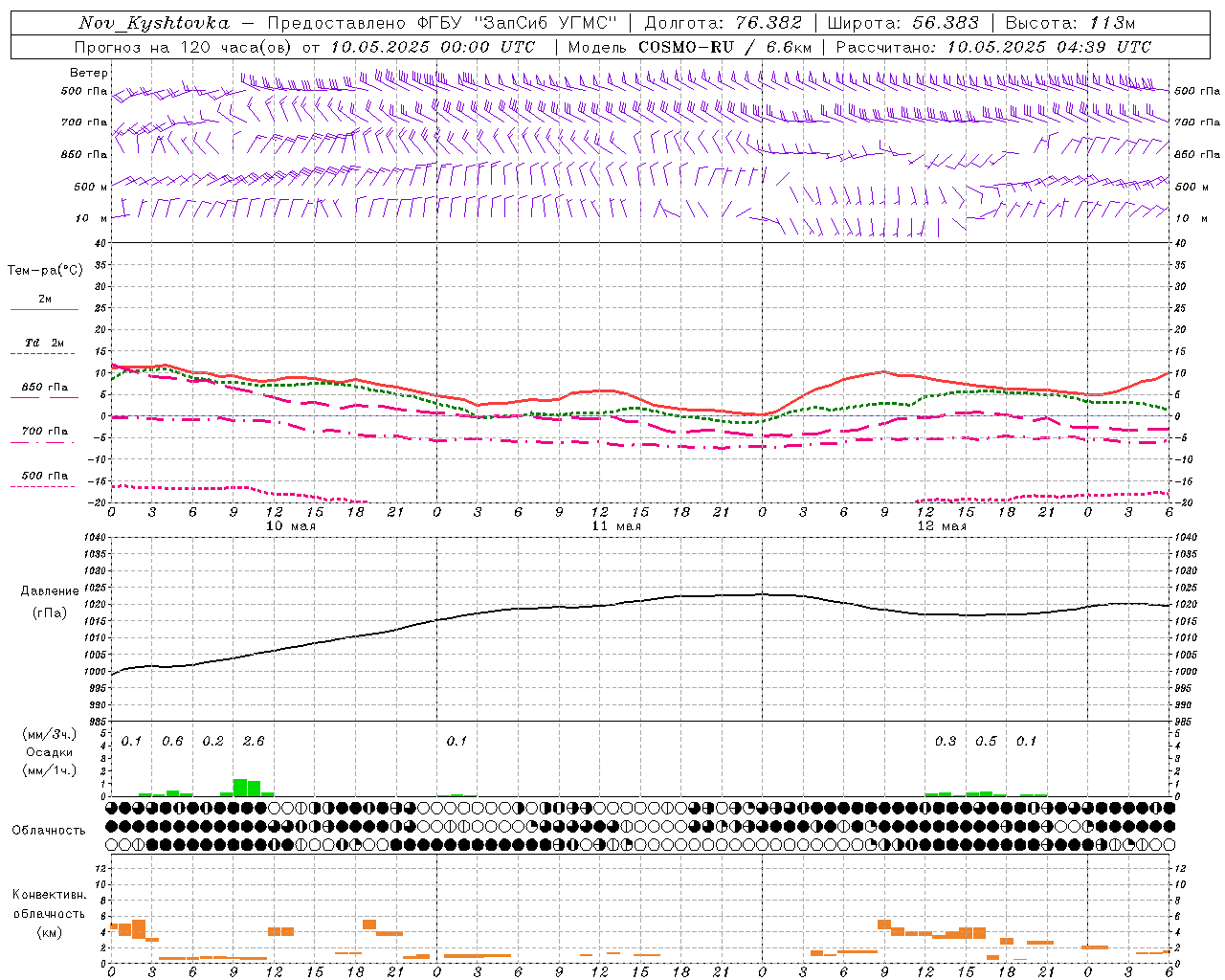
Task: Click the '2м' temperature legend entry
Action: tap(45, 299)
